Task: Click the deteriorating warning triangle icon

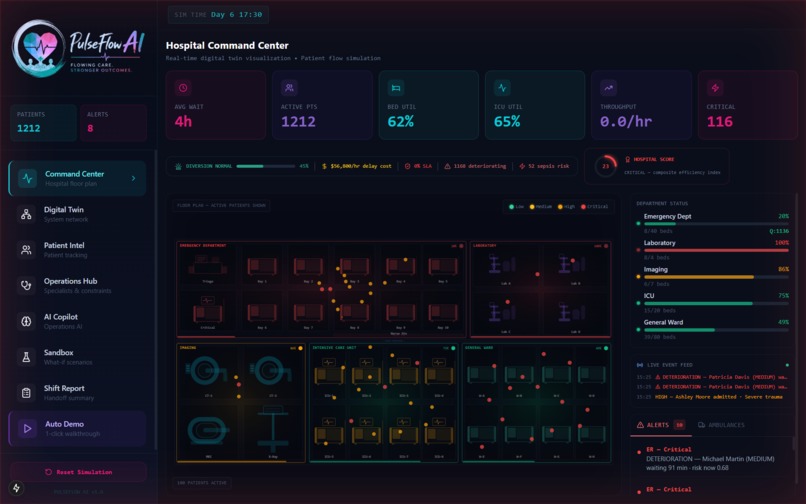Action: click(447, 167)
